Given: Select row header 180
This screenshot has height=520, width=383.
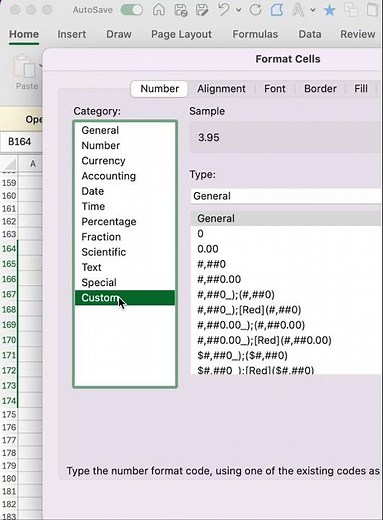Looking at the screenshot, I should pos(9,478).
